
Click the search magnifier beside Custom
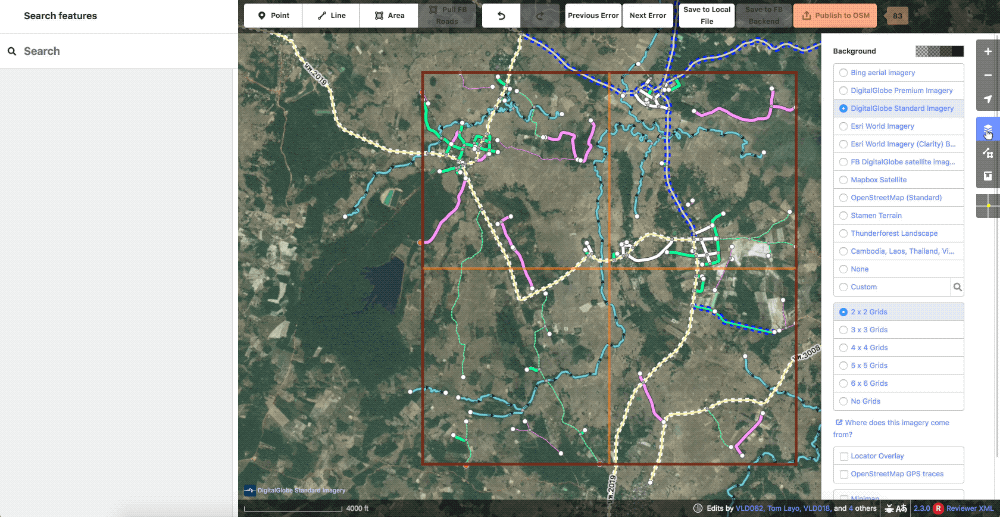click(957, 287)
